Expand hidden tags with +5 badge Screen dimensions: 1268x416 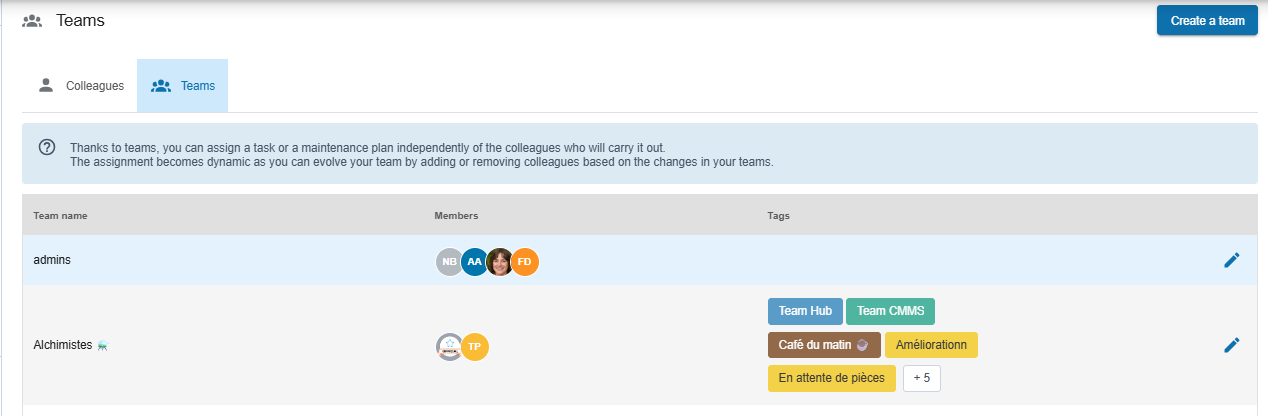click(x=921, y=378)
